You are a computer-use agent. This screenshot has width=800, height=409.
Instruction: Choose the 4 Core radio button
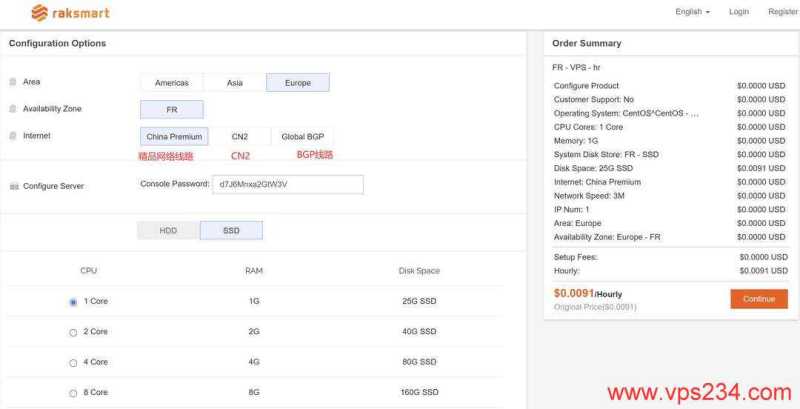[x=73, y=363]
